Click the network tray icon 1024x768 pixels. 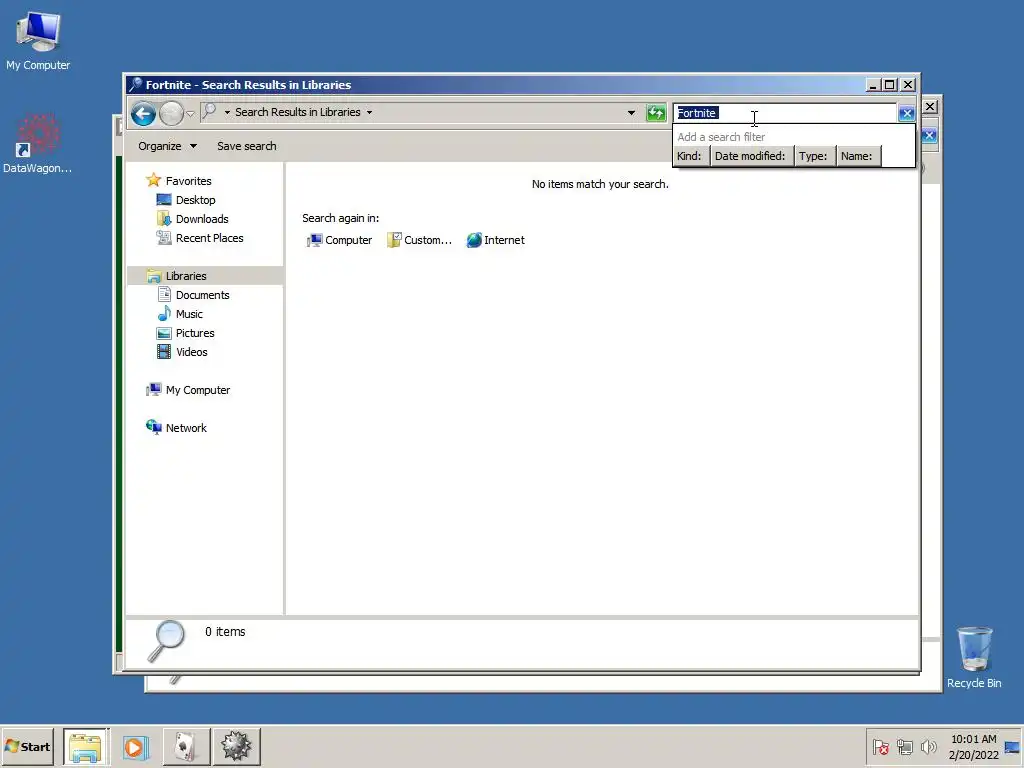pyautogui.click(x=904, y=747)
